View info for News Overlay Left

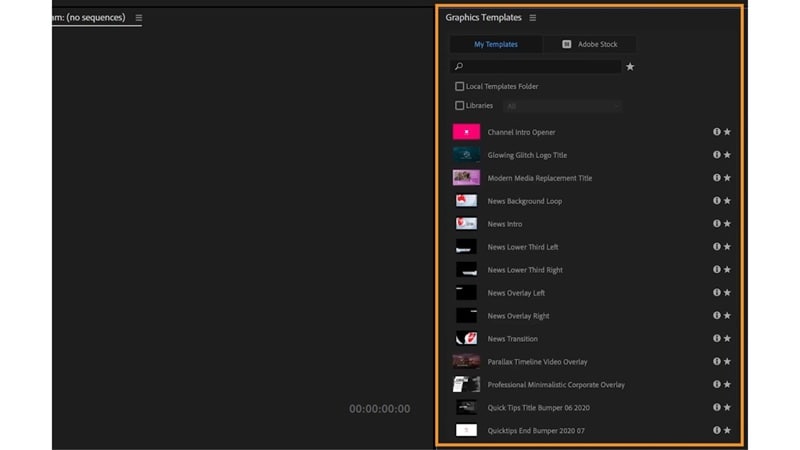coord(717,293)
